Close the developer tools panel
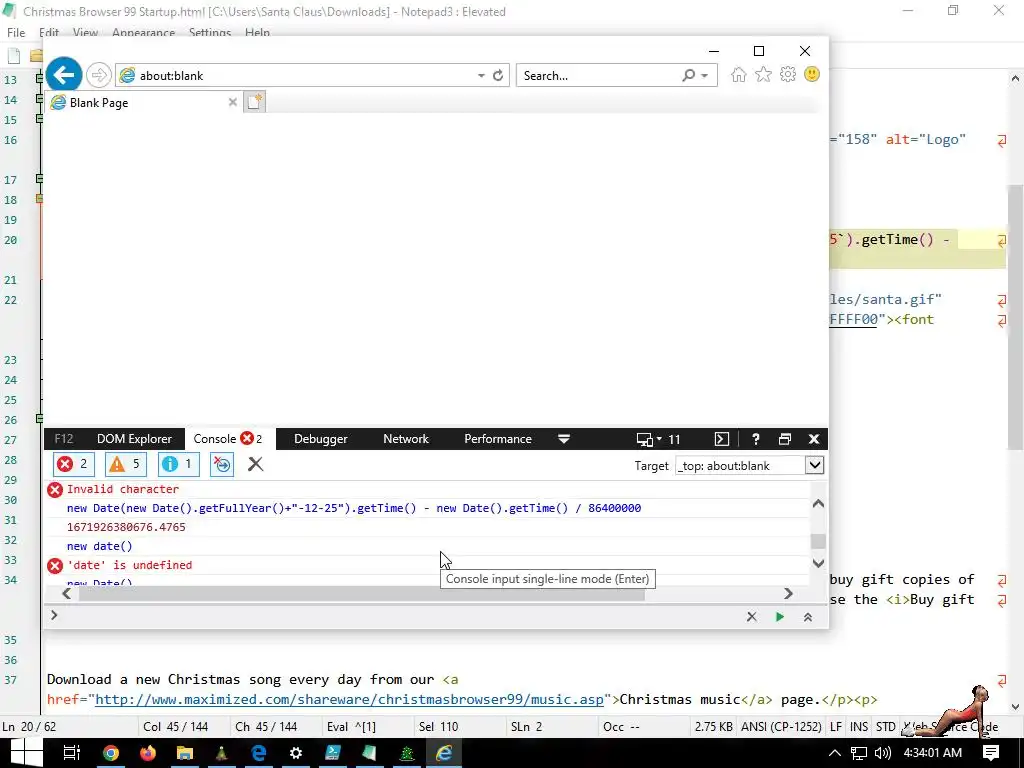The image size is (1024, 768). [x=814, y=439]
